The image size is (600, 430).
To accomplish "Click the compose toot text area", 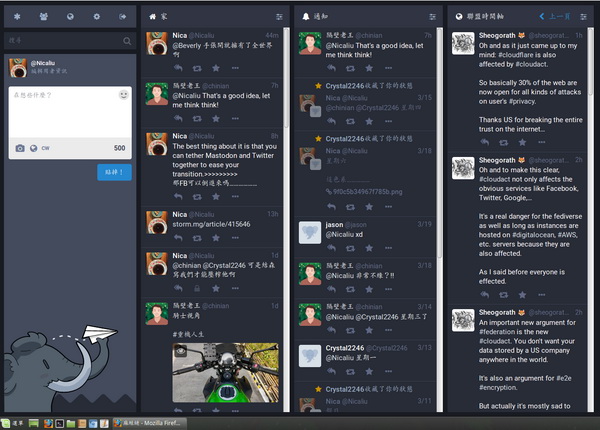I will [x=70, y=112].
